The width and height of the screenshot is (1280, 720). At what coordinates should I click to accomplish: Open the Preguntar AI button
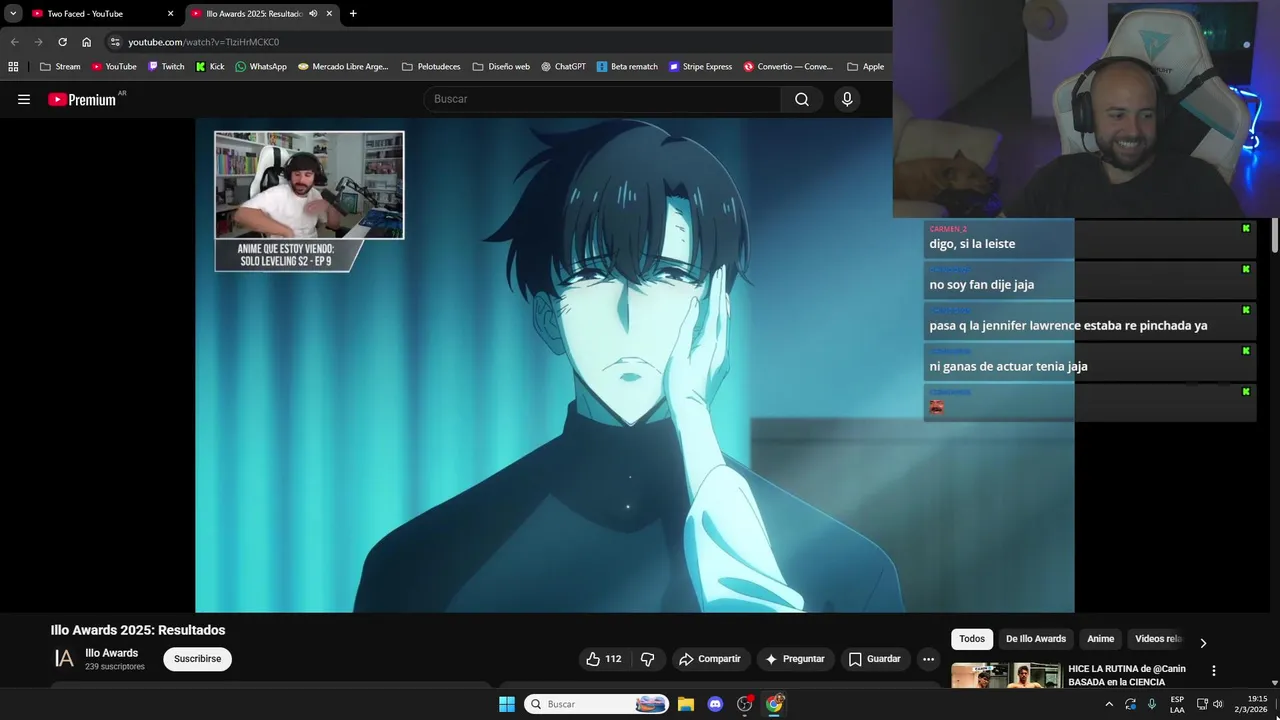pyautogui.click(x=795, y=659)
